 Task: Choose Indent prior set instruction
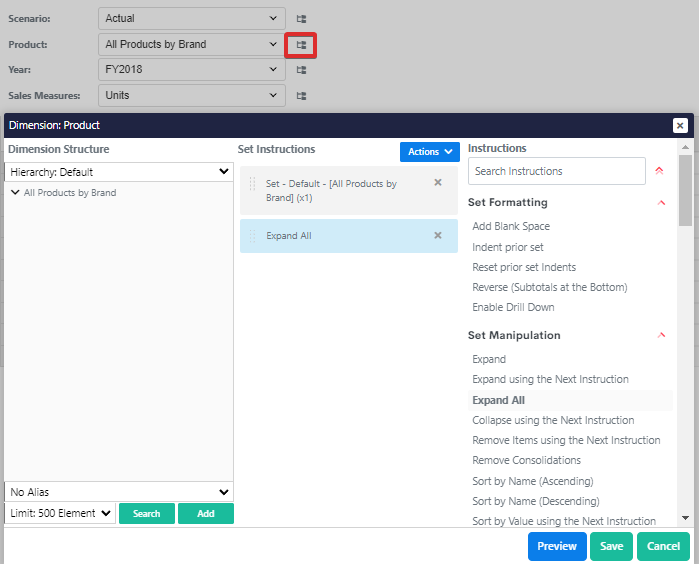point(508,247)
